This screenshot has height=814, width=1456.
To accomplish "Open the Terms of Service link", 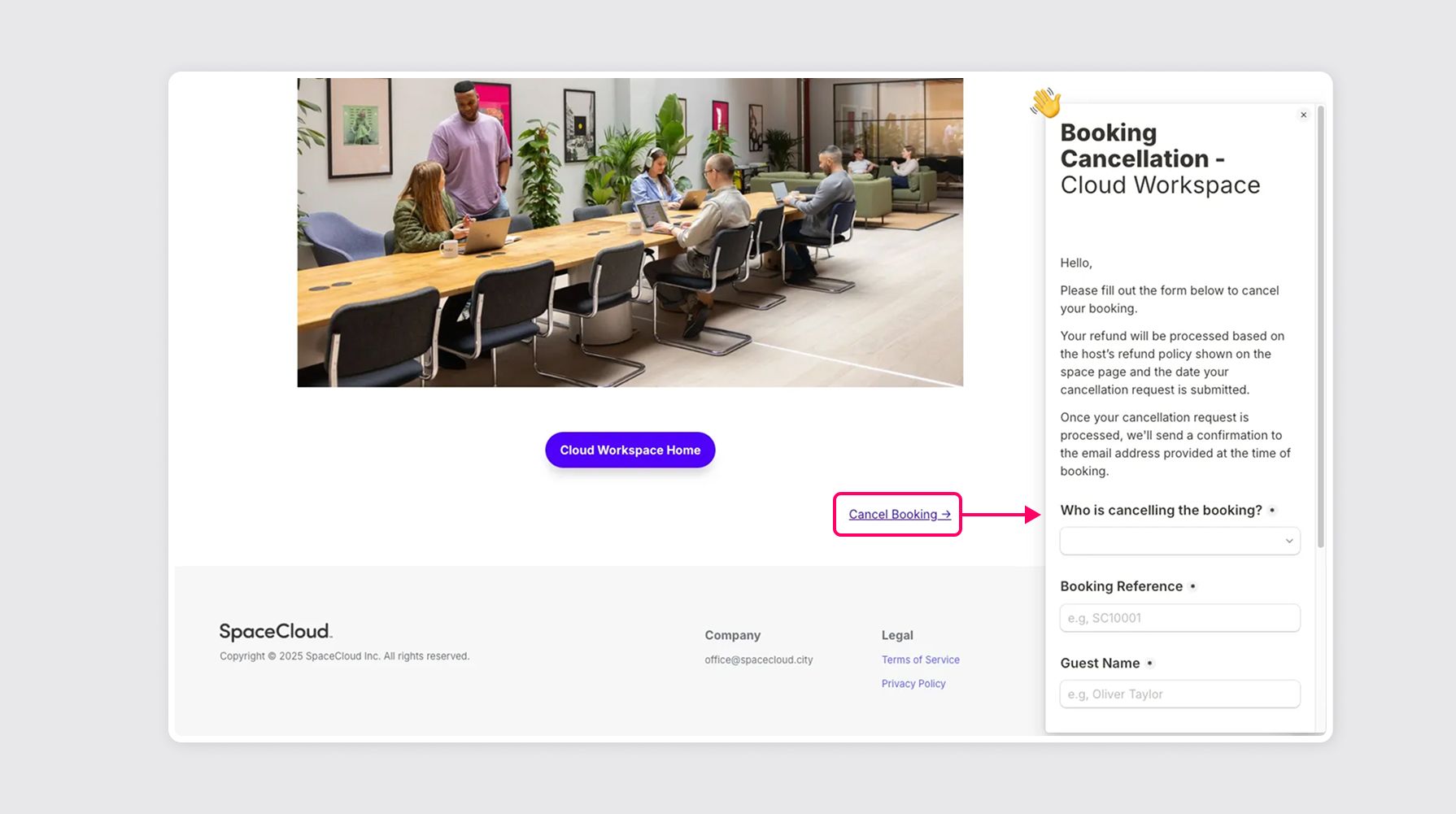I will point(921,659).
